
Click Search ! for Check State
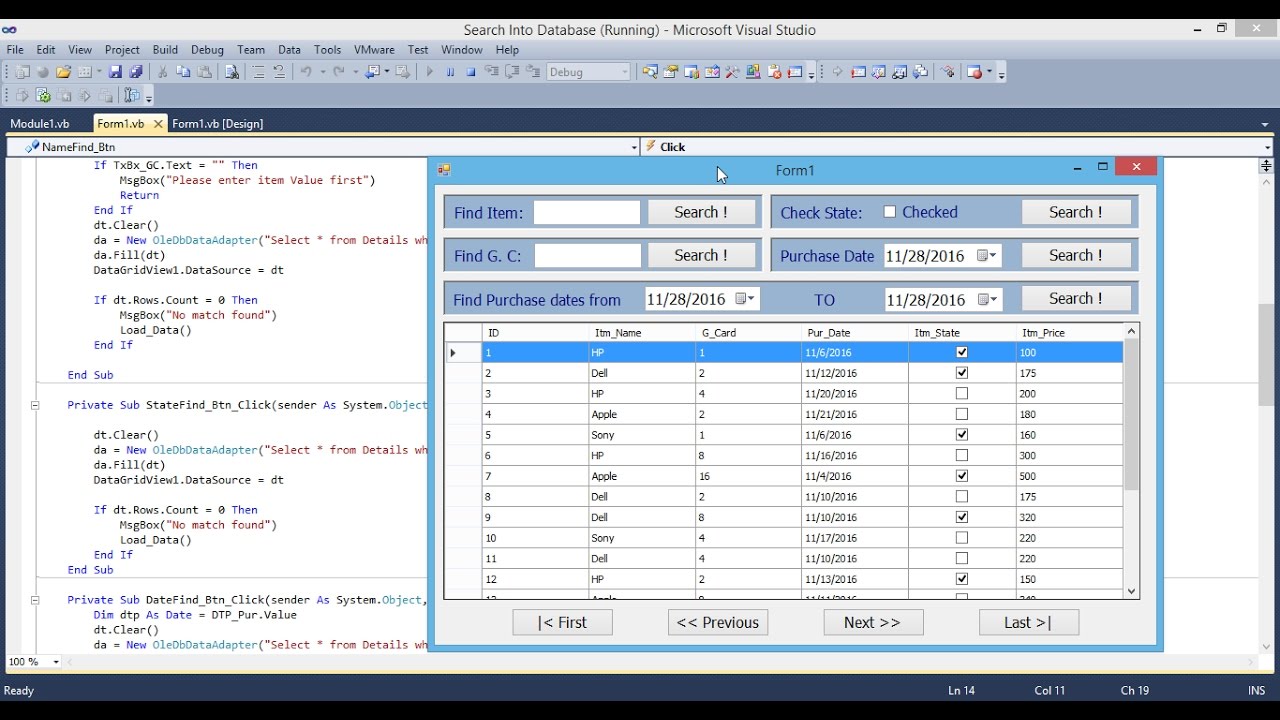tap(1076, 212)
